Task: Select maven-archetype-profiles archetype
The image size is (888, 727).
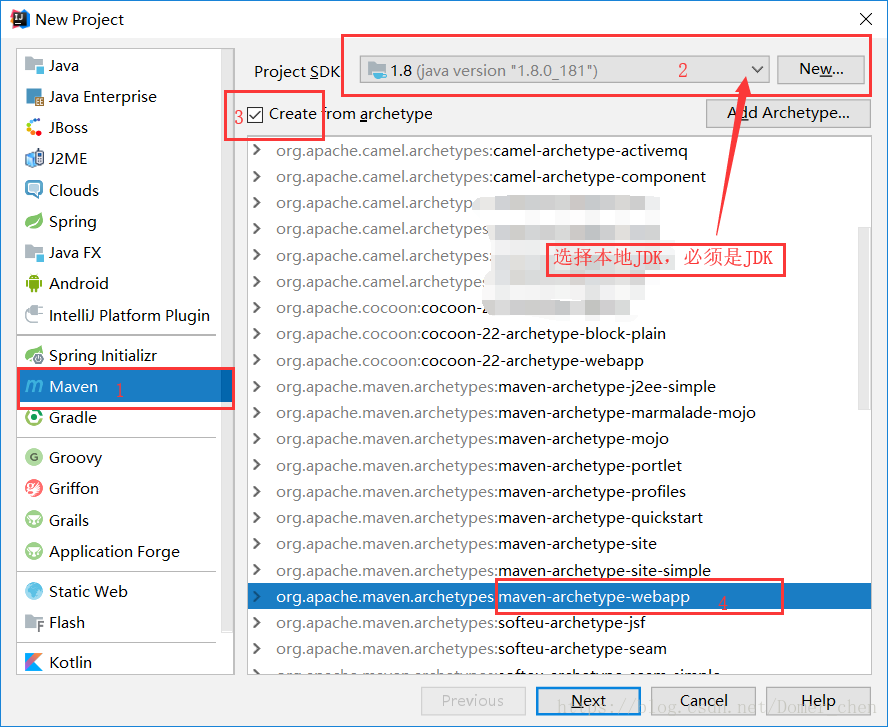Action: point(559,491)
